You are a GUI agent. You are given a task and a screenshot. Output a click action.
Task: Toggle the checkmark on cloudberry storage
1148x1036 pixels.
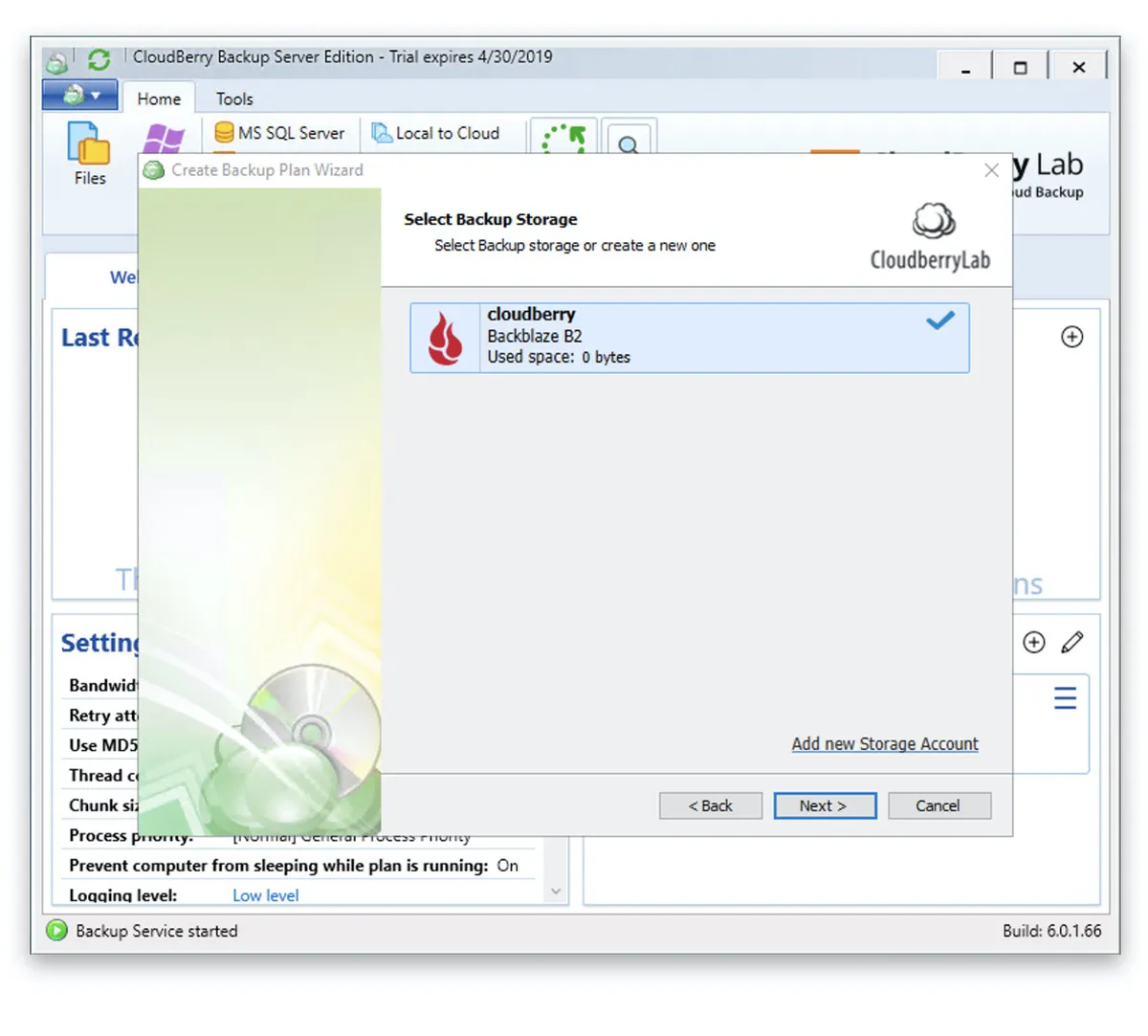(940, 320)
